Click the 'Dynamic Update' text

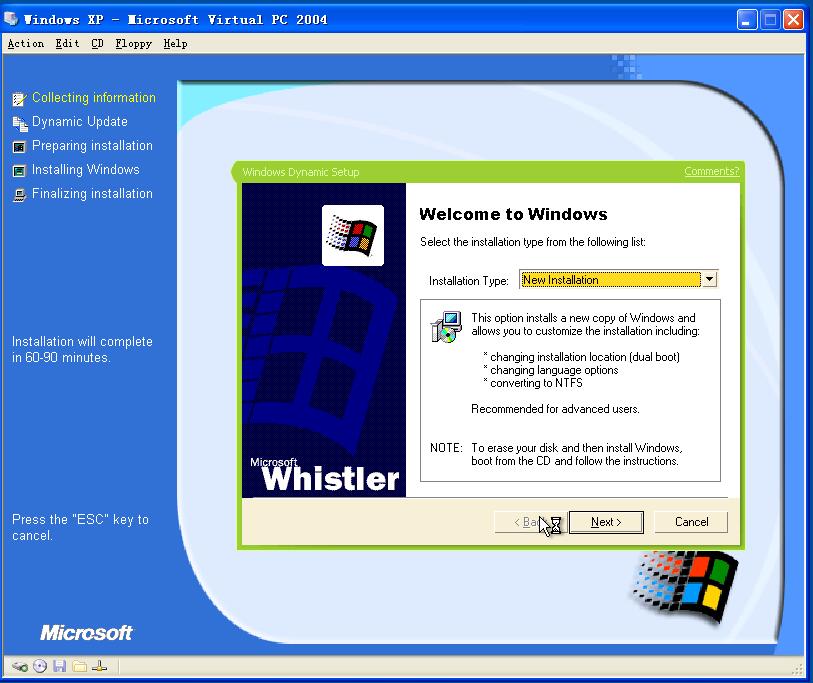coord(80,122)
